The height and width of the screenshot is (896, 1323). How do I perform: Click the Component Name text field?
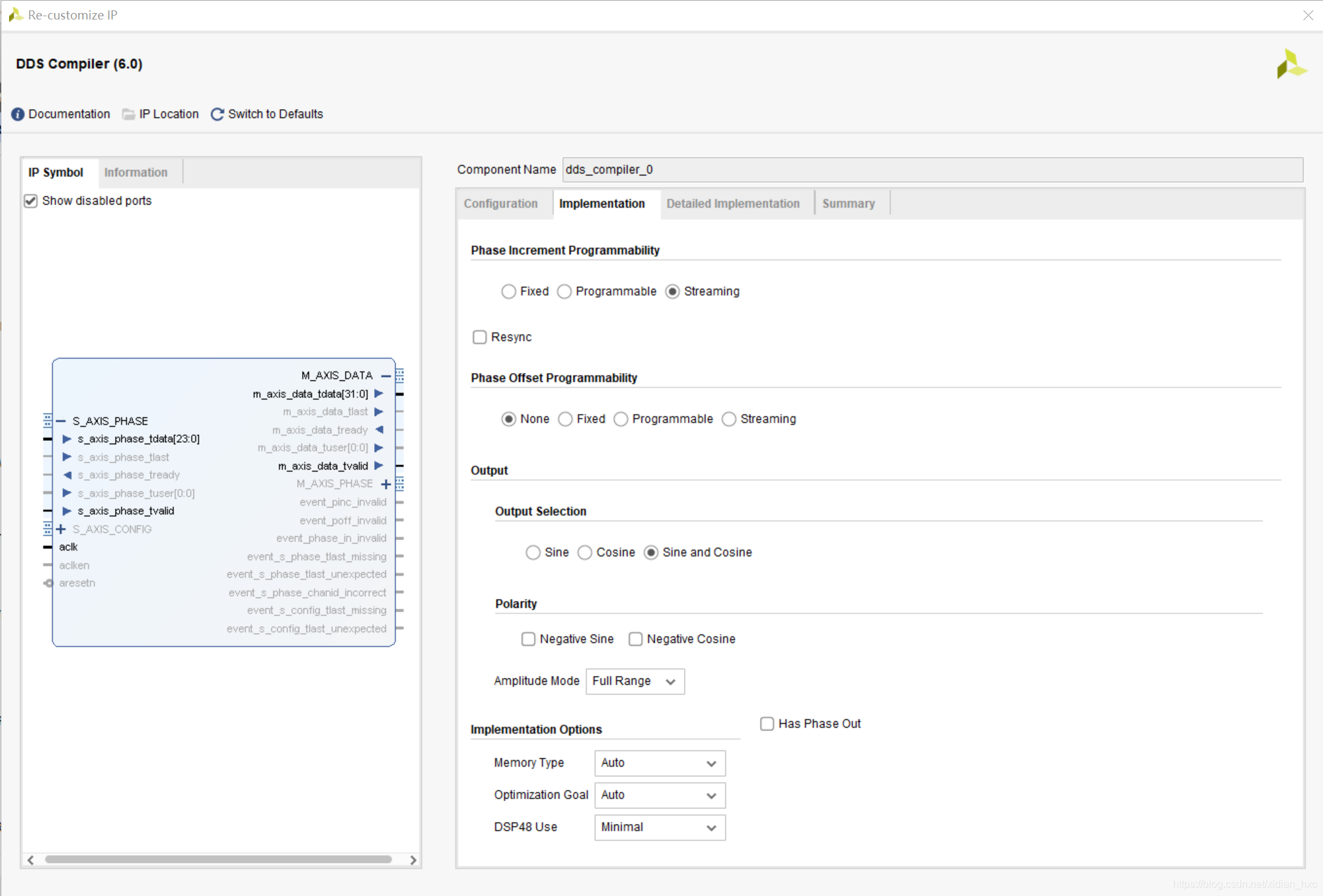tap(931, 169)
